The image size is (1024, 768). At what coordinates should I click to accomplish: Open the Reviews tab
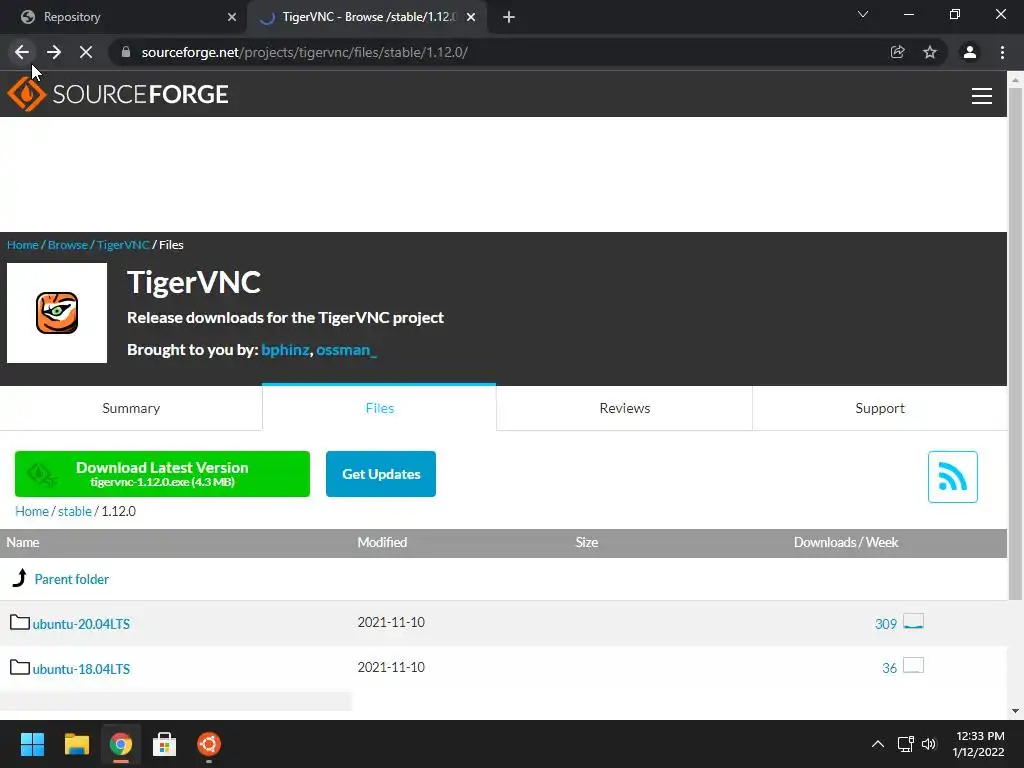tap(624, 408)
